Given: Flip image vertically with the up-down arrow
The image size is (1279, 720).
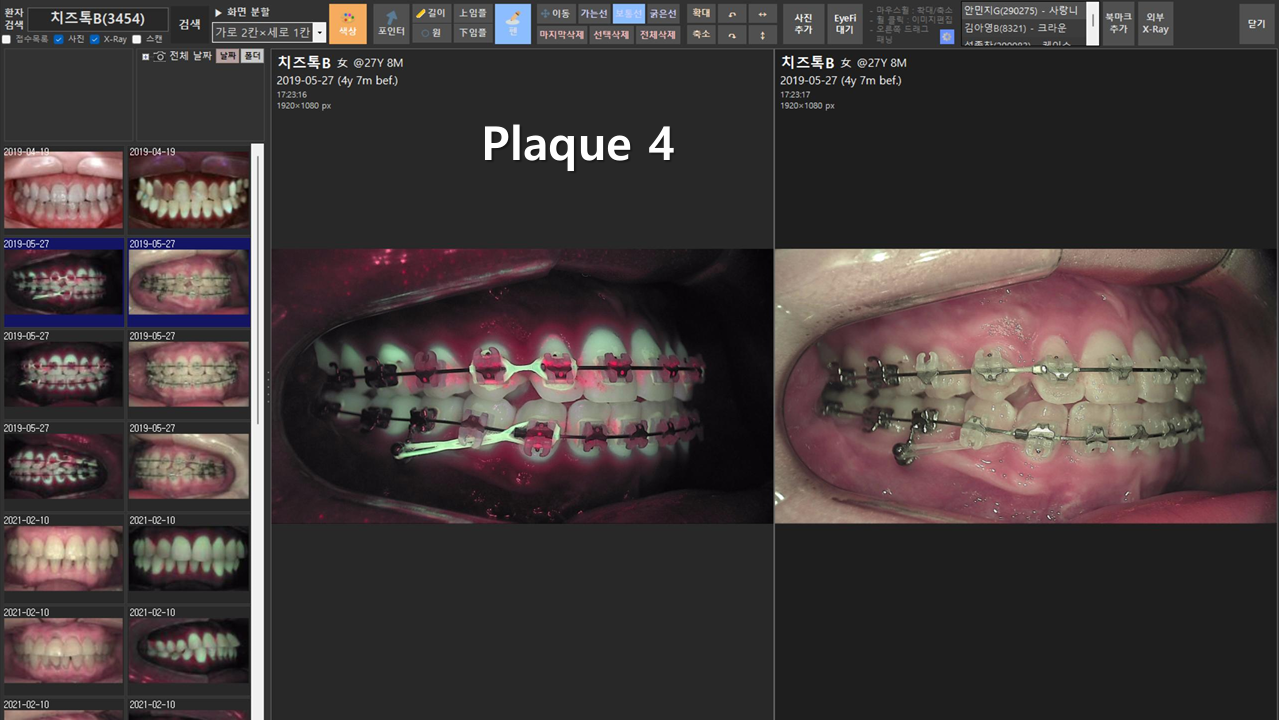Looking at the screenshot, I should pyautogui.click(x=763, y=34).
